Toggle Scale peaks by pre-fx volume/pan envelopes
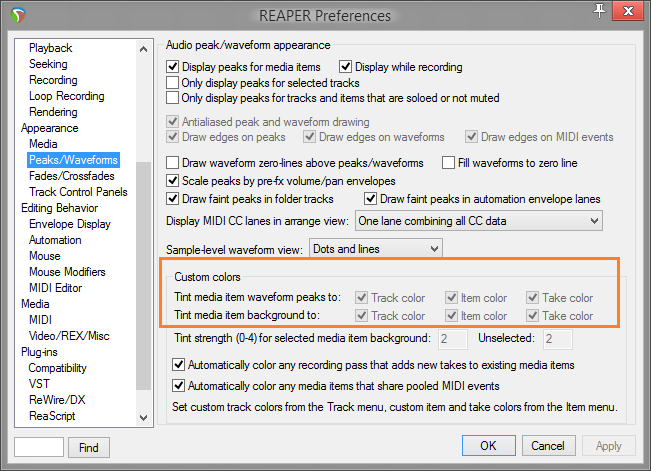 click(173, 181)
